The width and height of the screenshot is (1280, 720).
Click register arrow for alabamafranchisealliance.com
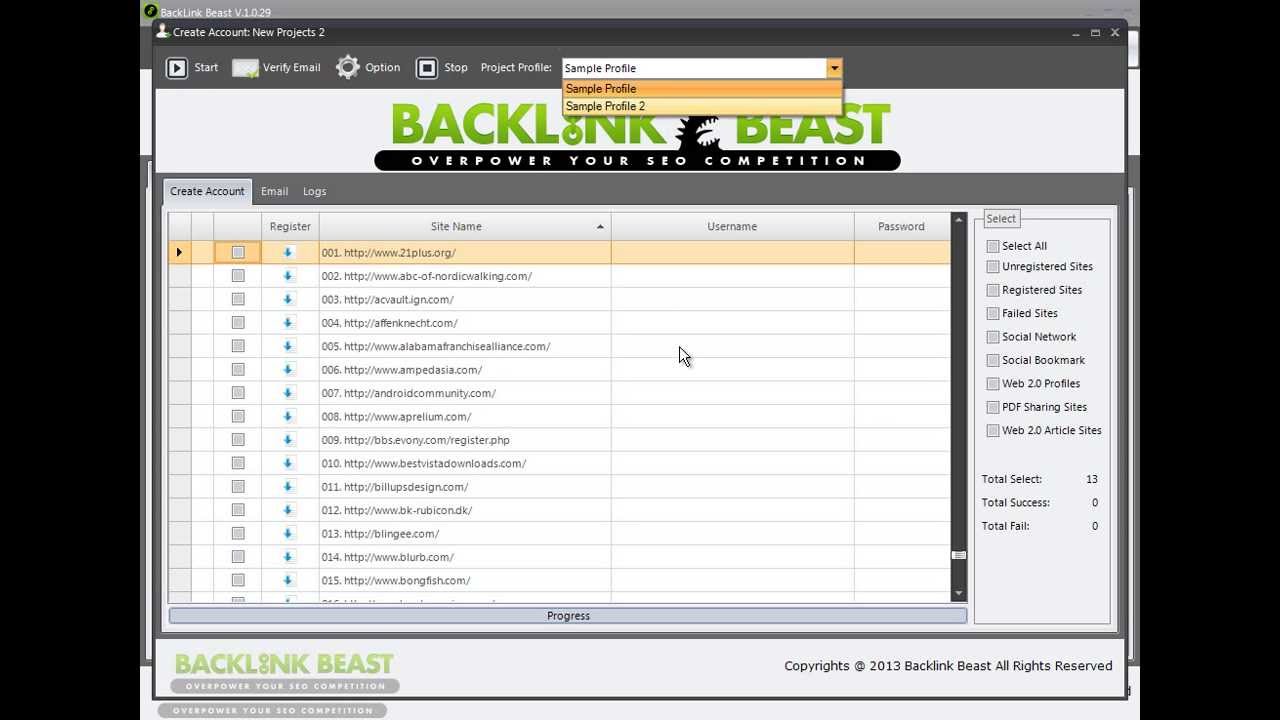click(288, 346)
